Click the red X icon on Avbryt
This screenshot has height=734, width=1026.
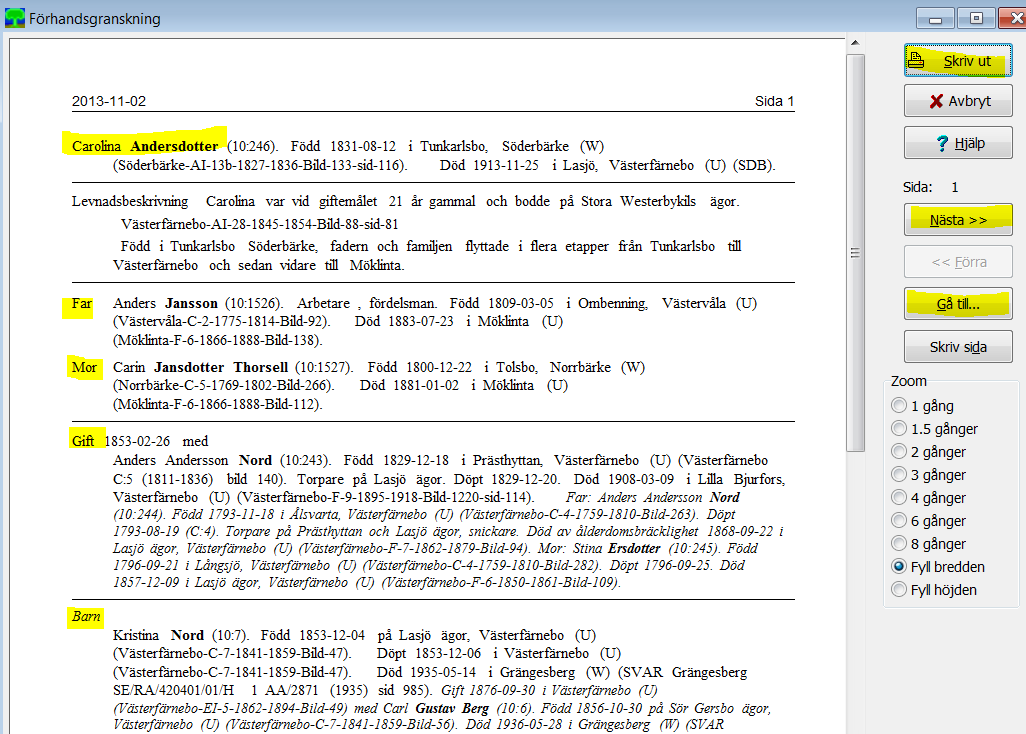coord(936,101)
